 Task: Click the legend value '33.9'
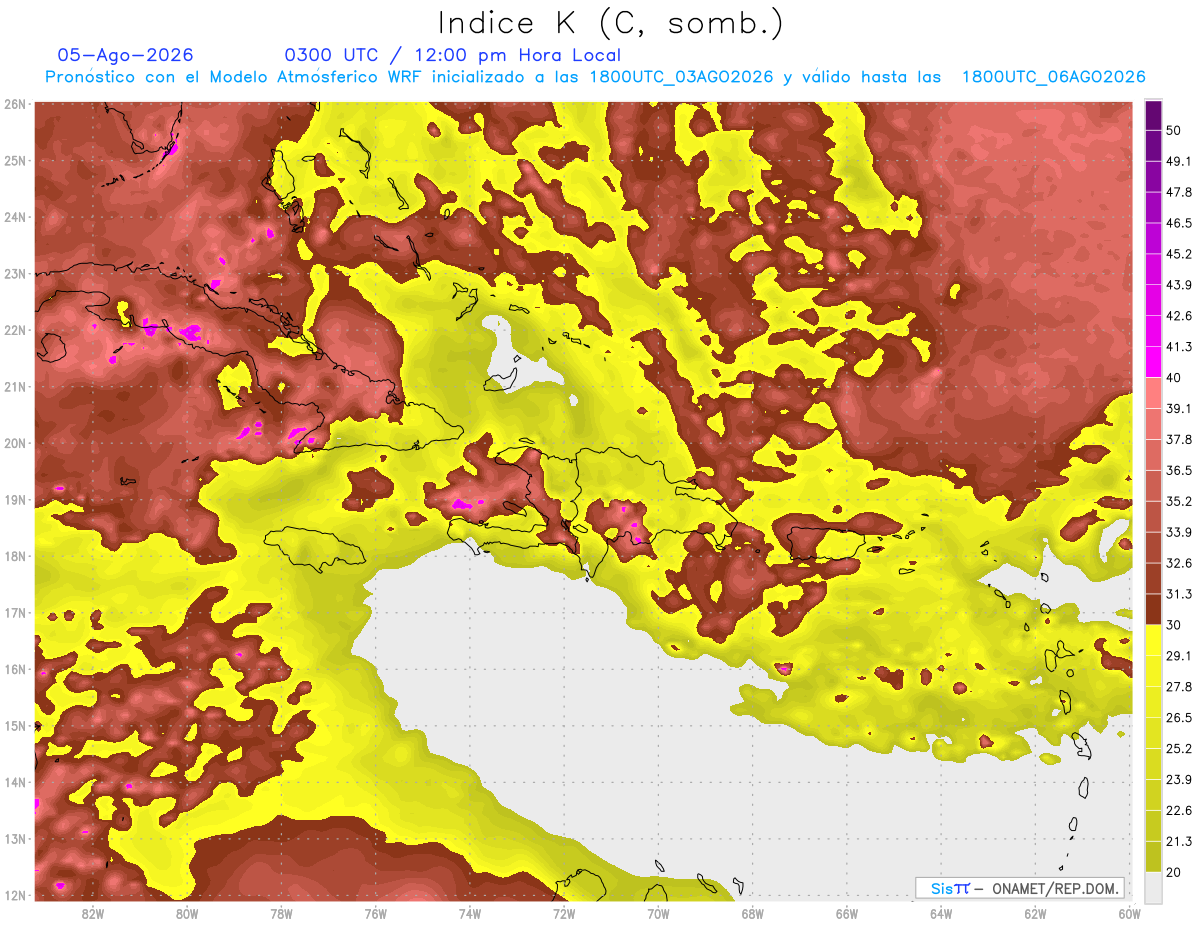[1180, 532]
